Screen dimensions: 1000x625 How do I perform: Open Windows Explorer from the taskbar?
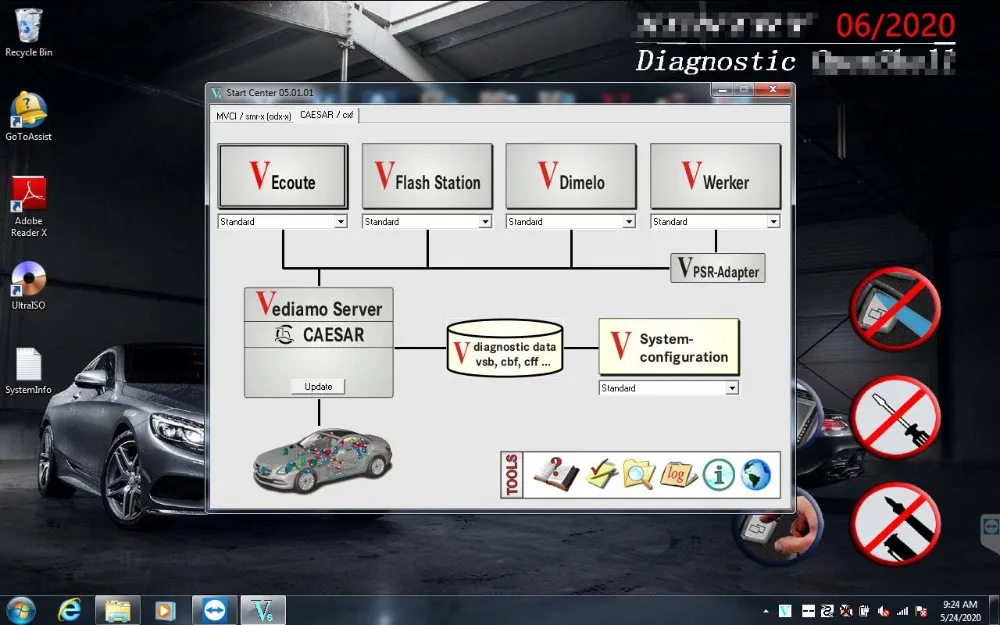(x=117, y=610)
